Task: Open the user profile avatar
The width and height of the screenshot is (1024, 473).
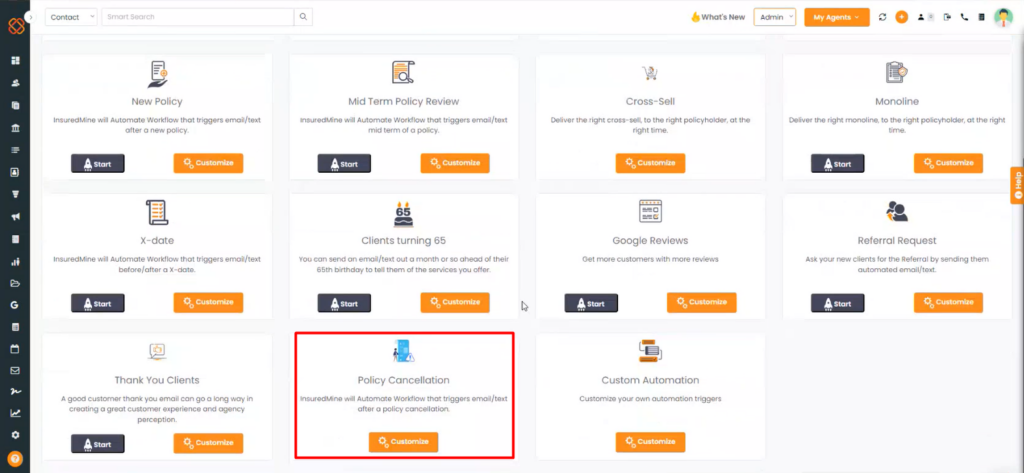Action: [1003, 18]
